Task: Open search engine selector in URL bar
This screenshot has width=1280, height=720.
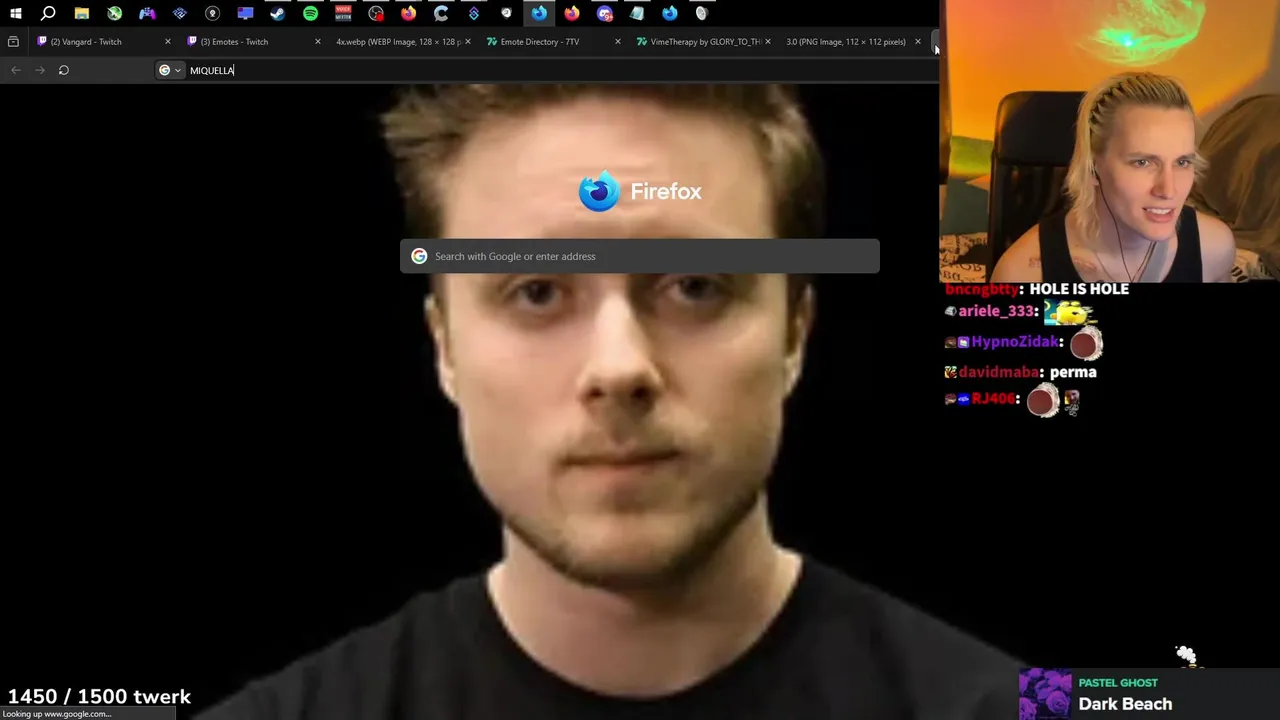Action: (x=170, y=70)
